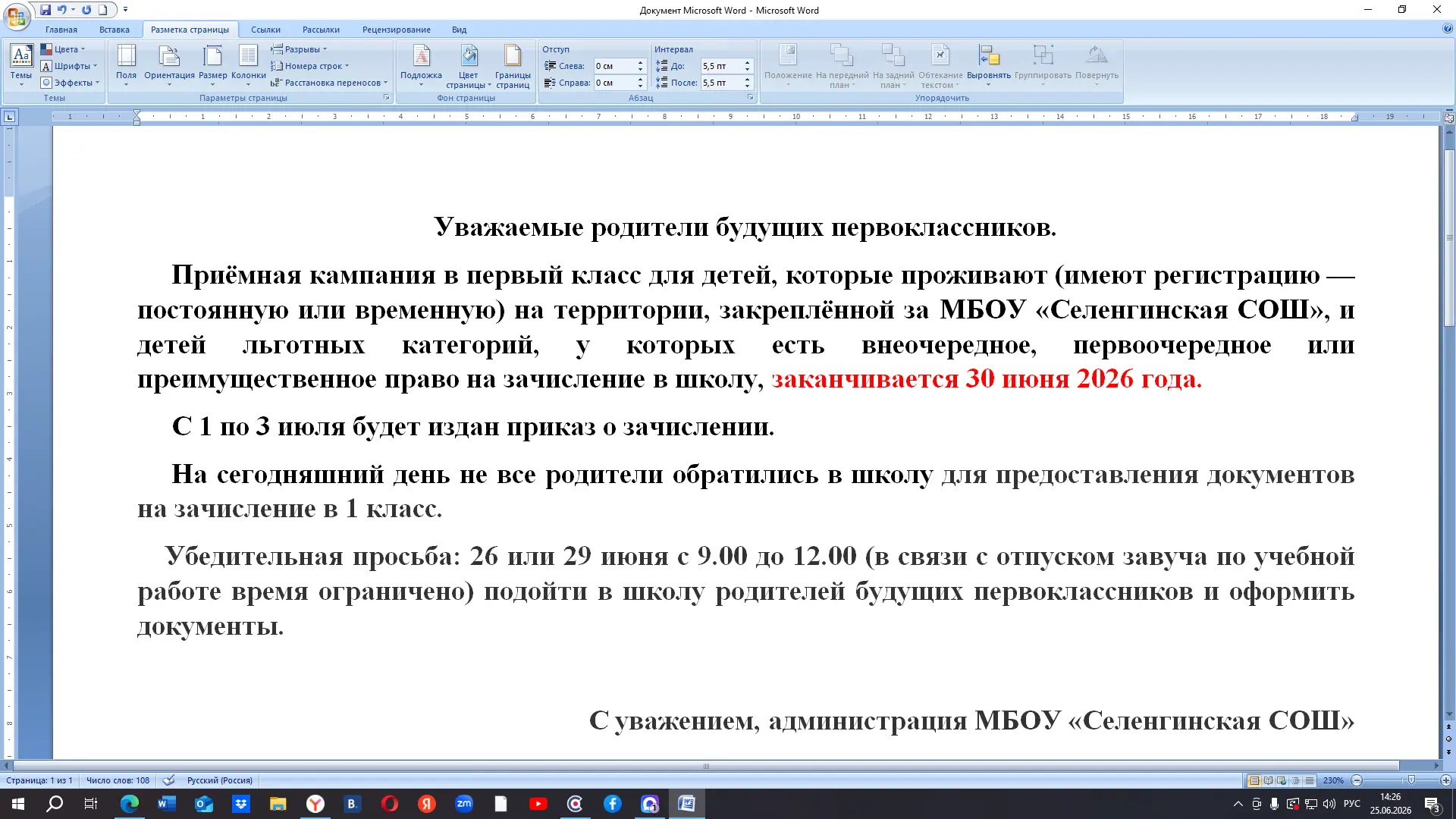Click Страница: 1 из 1 indicator
The image size is (1456, 819).
tap(39, 780)
